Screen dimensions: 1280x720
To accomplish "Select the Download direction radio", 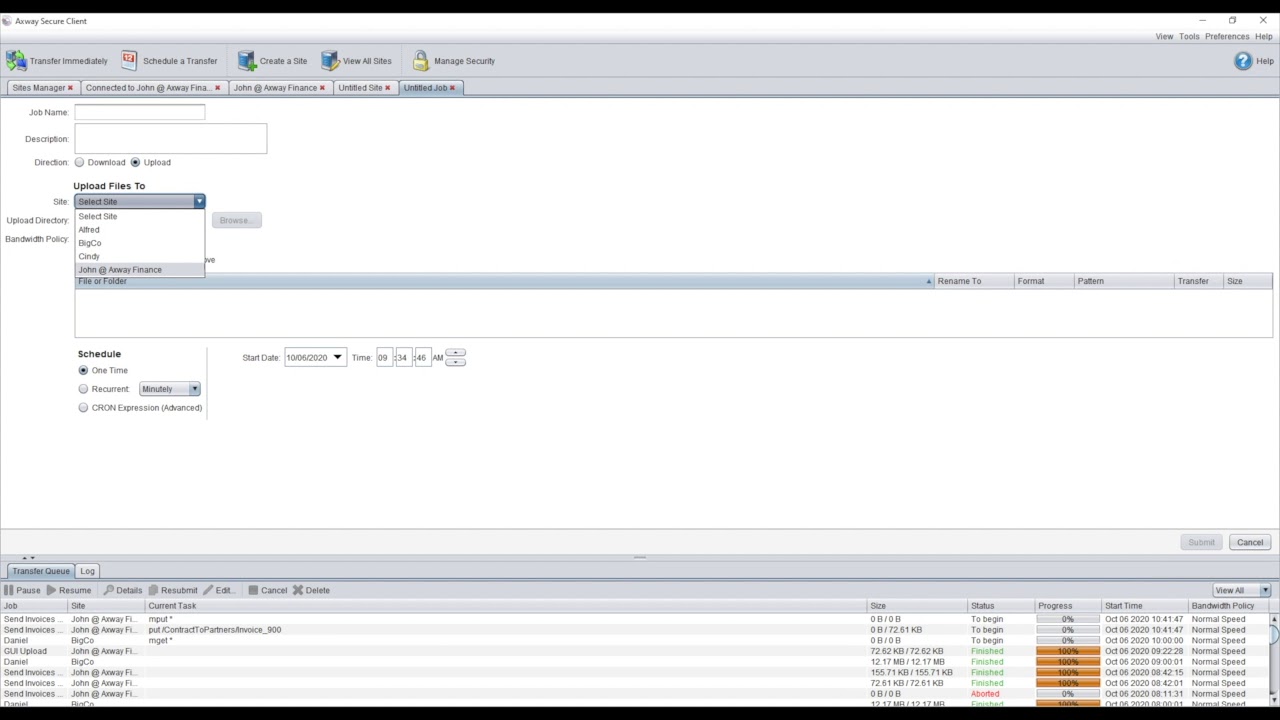I will click(79, 162).
